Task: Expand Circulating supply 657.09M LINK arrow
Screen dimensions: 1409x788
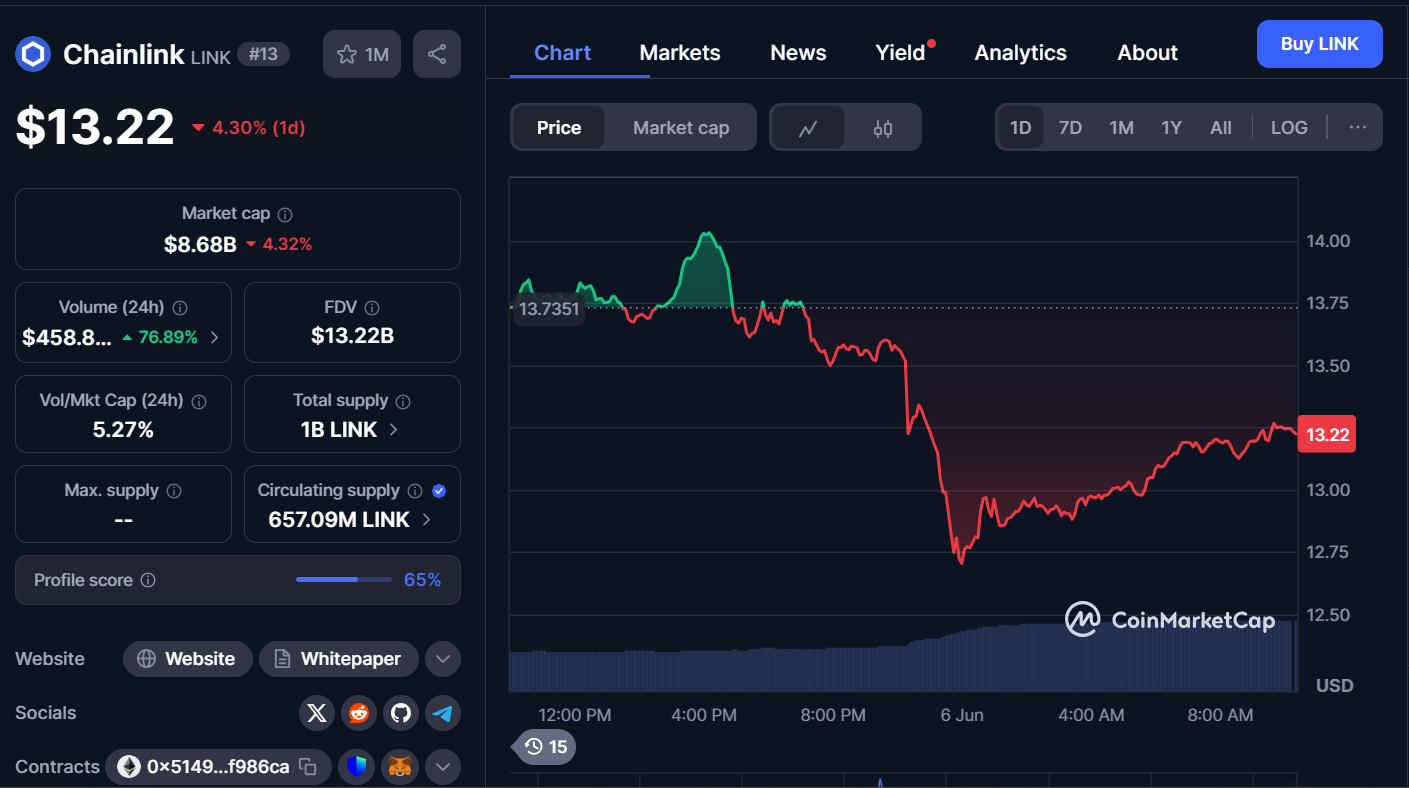Action: tap(426, 520)
